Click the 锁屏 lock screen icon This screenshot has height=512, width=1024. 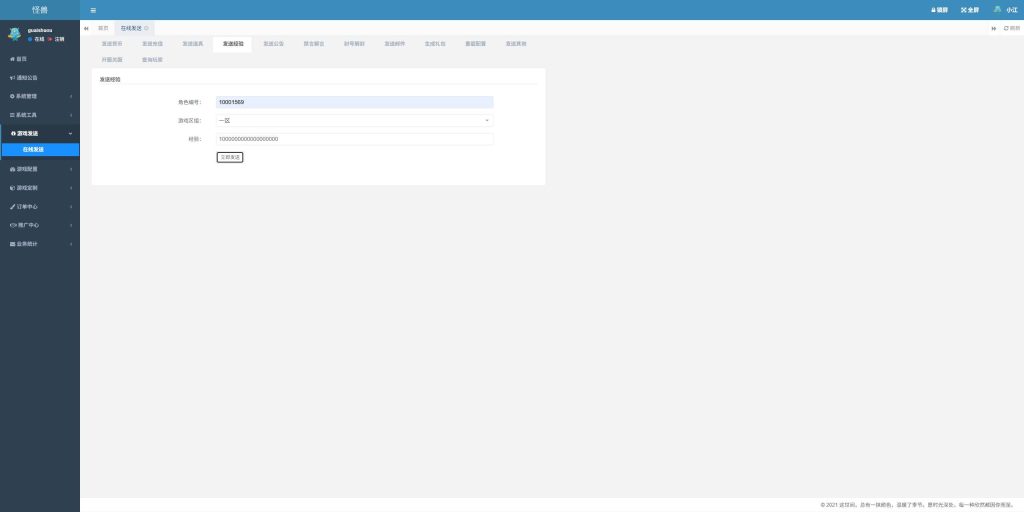click(x=939, y=9)
